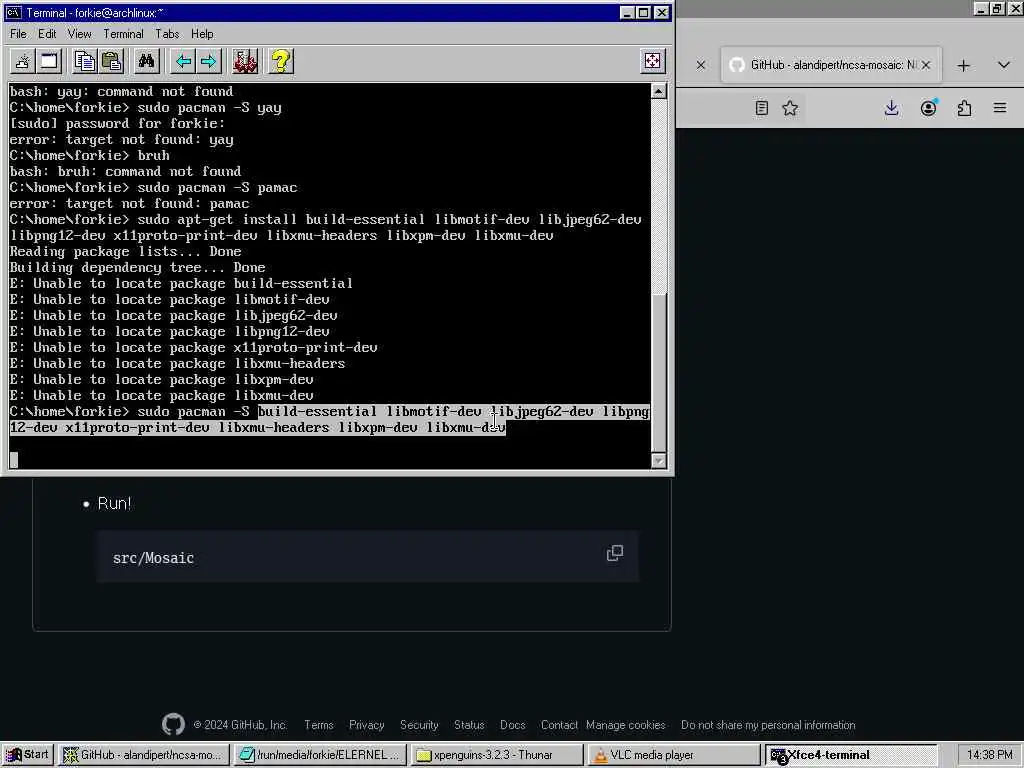Viewport: 1024px width, 768px height.
Task: Open terminal Help menu
Action: tap(202, 34)
